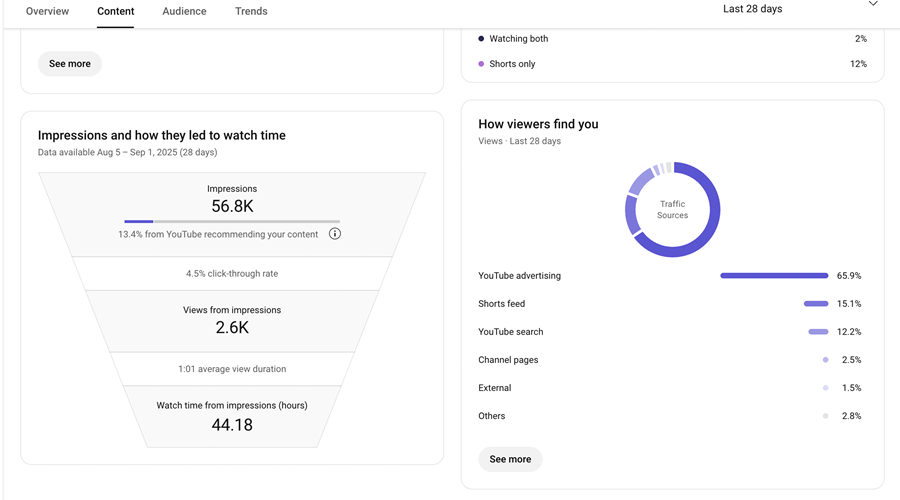Click the Channel pages traffic source

508,360
